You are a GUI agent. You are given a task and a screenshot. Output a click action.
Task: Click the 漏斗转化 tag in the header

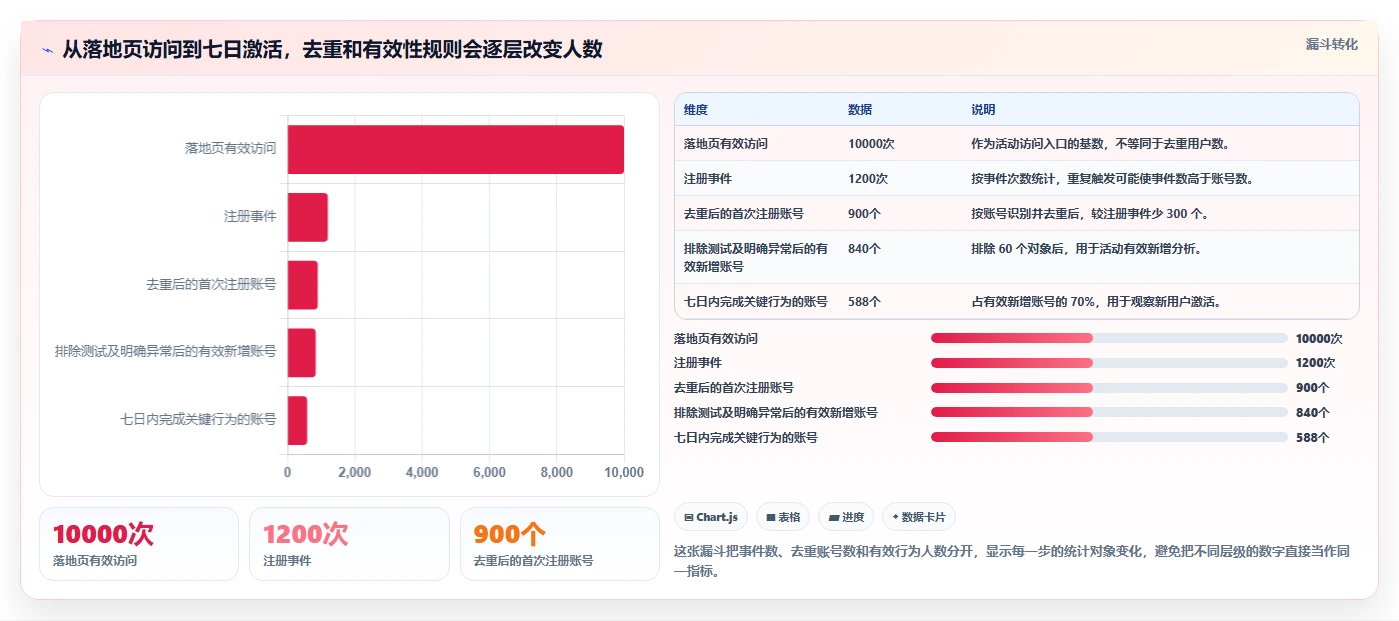pyautogui.click(x=1331, y=44)
